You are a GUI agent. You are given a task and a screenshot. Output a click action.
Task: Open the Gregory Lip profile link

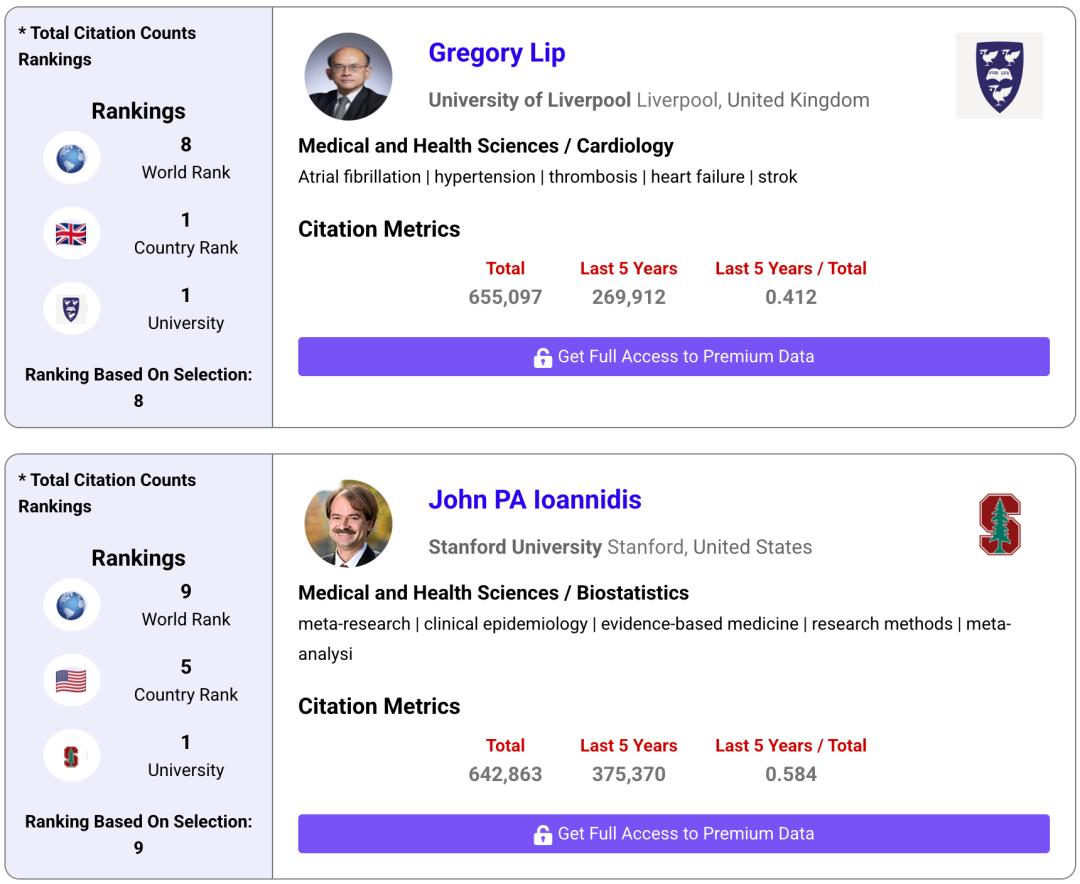(496, 53)
